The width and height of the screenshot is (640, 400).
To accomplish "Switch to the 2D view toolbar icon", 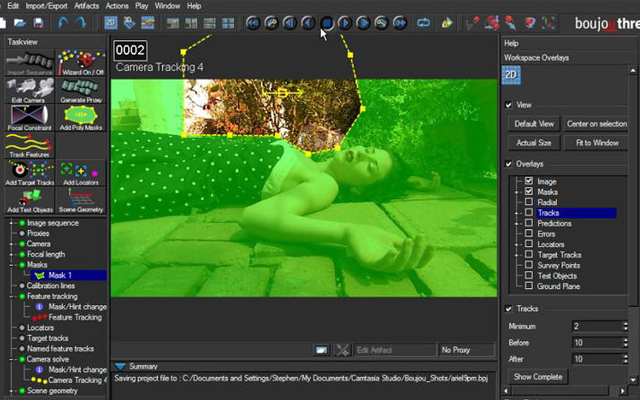I will pos(111,22).
